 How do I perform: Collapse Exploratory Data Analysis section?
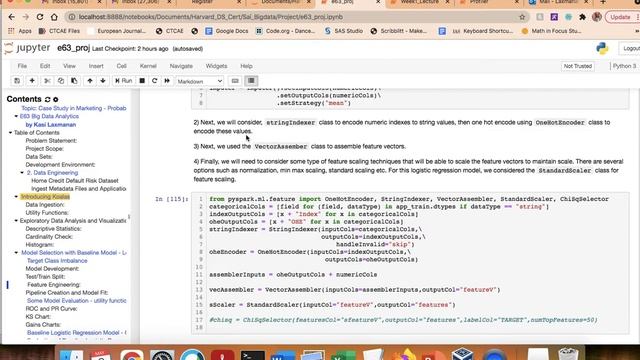(16, 221)
